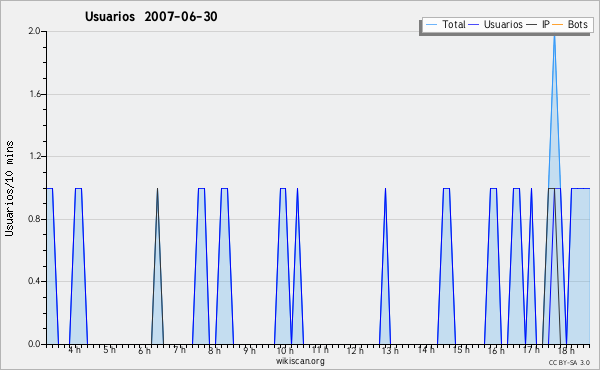The height and width of the screenshot is (370, 600).
Task: Click the narrow blue spike at 13 h
Action: point(385,266)
